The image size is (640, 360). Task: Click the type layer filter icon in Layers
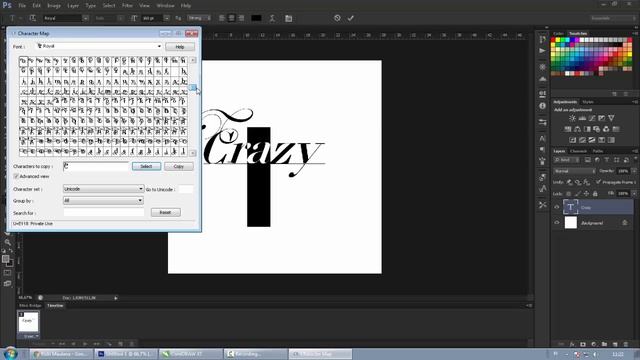click(x=607, y=160)
